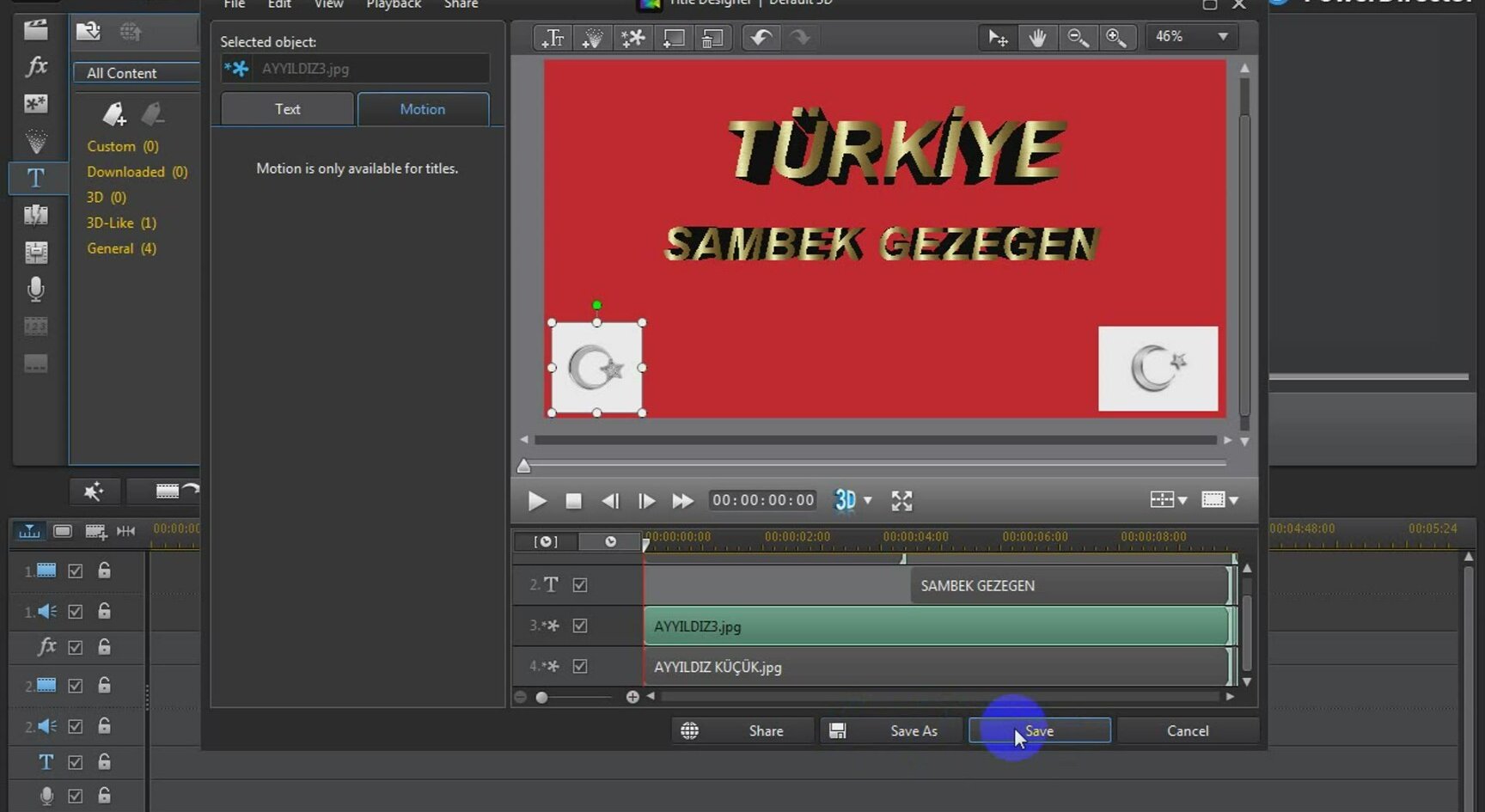Lock the title track in main timeline
Screen dimensions: 1485x812
pos(104,761)
